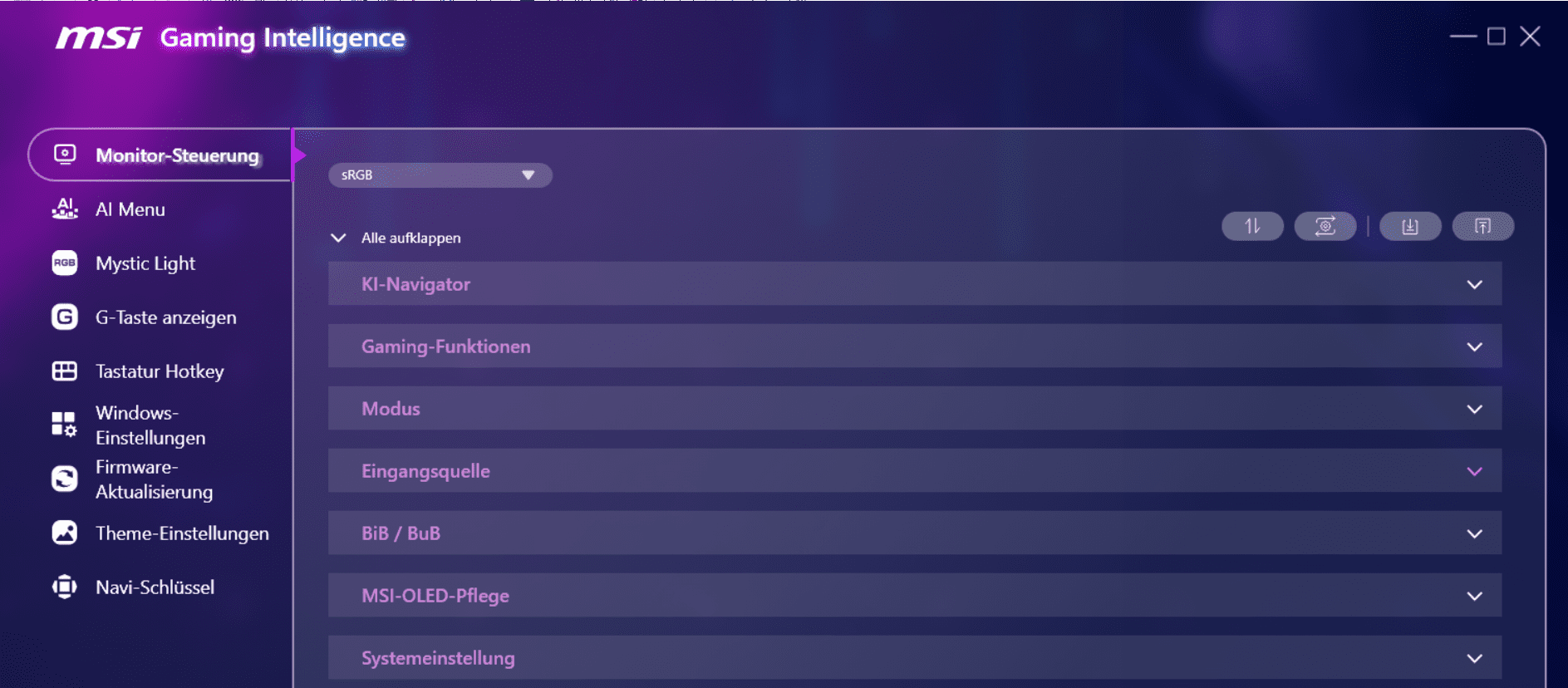Viewport: 1568px width, 688px height.
Task: Click the Navi-Schlüssel icon
Action: click(x=65, y=587)
